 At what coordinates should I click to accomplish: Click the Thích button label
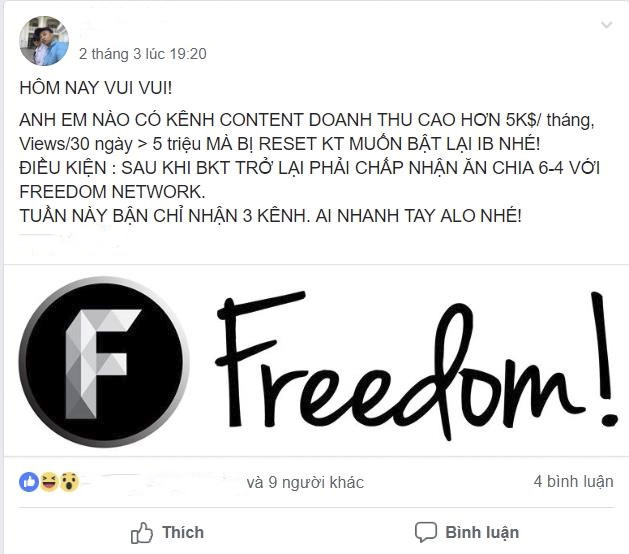pos(183,533)
